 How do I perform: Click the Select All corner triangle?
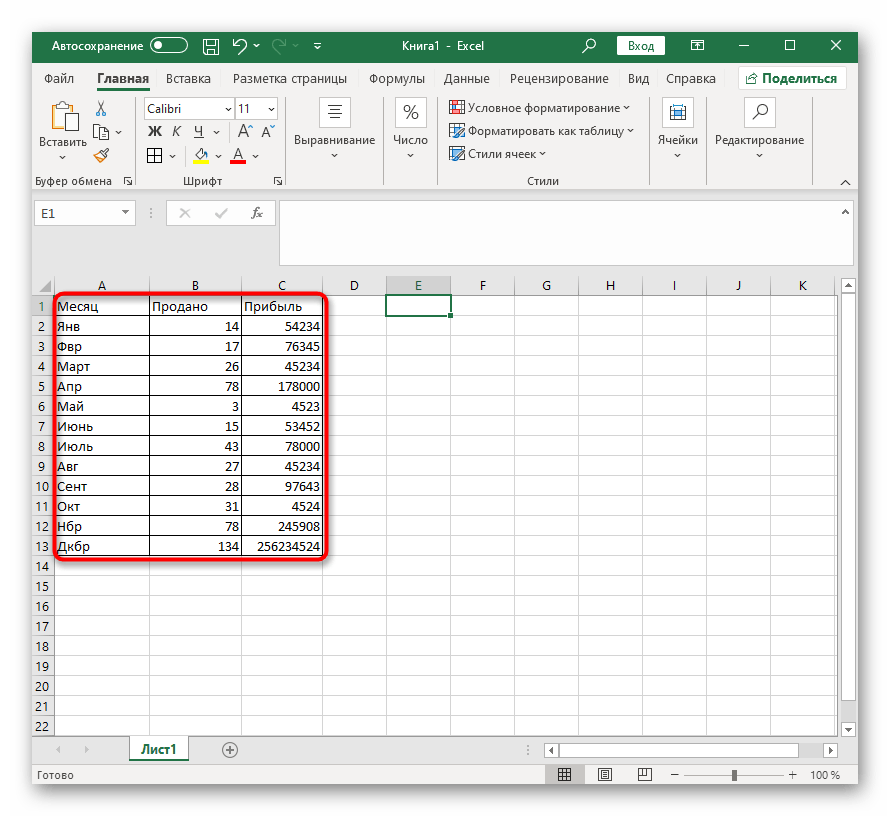click(x=44, y=285)
